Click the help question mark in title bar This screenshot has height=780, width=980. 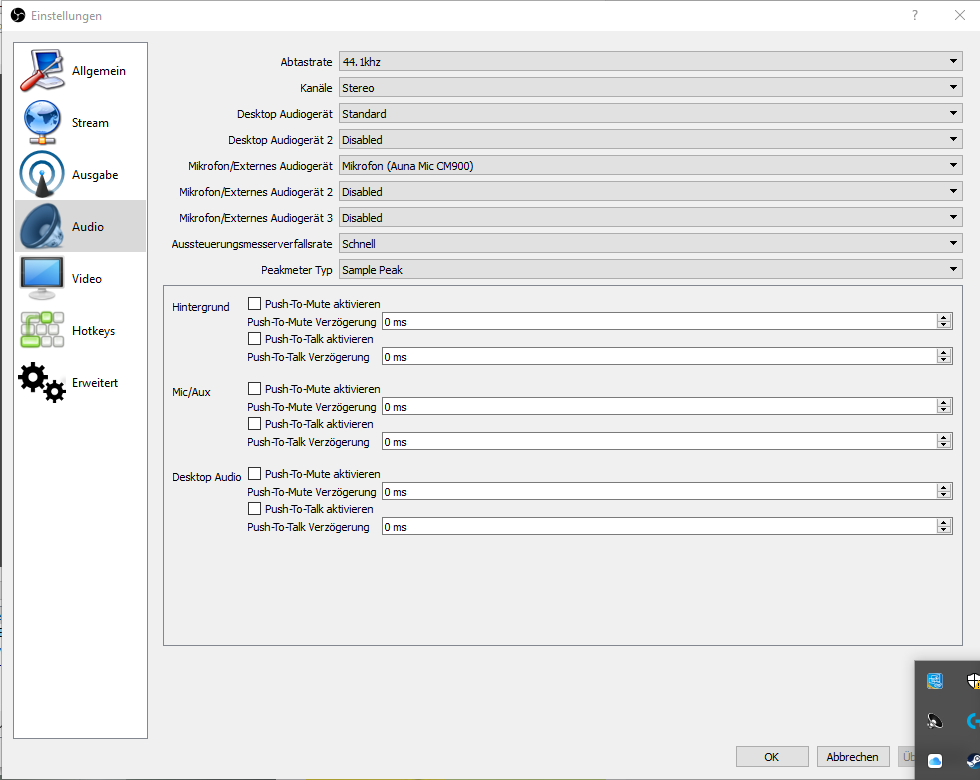pyautogui.click(x=914, y=16)
